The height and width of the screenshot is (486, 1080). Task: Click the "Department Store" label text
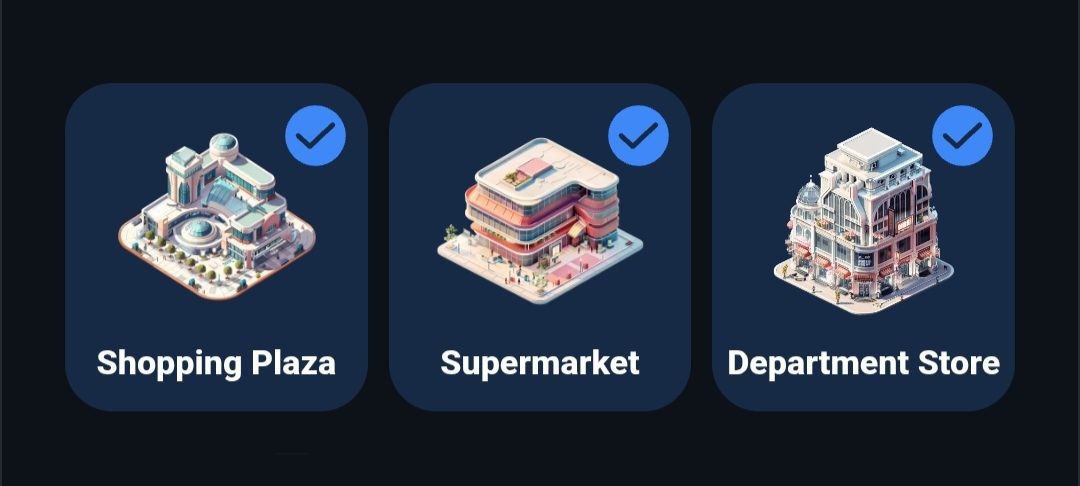[x=864, y=363]
